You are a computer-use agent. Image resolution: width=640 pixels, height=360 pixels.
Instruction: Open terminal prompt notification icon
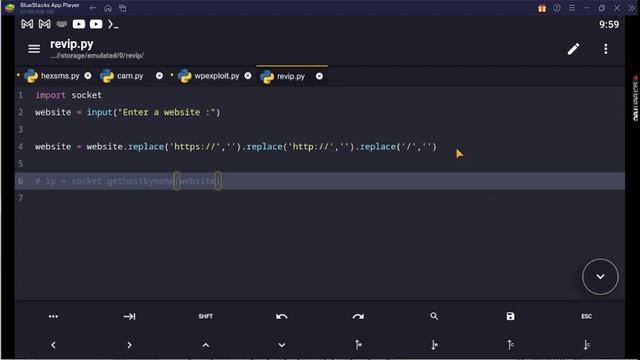click(x=113, y=24)
